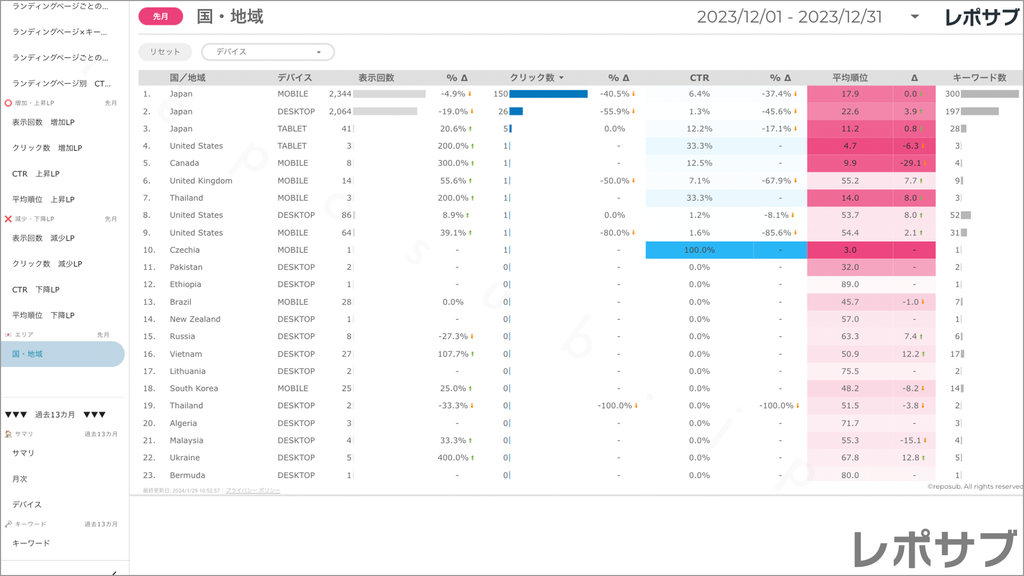1024x576 pixels.
Task: Click the blue click bar for Japan MOBILE
Action: 548,94
